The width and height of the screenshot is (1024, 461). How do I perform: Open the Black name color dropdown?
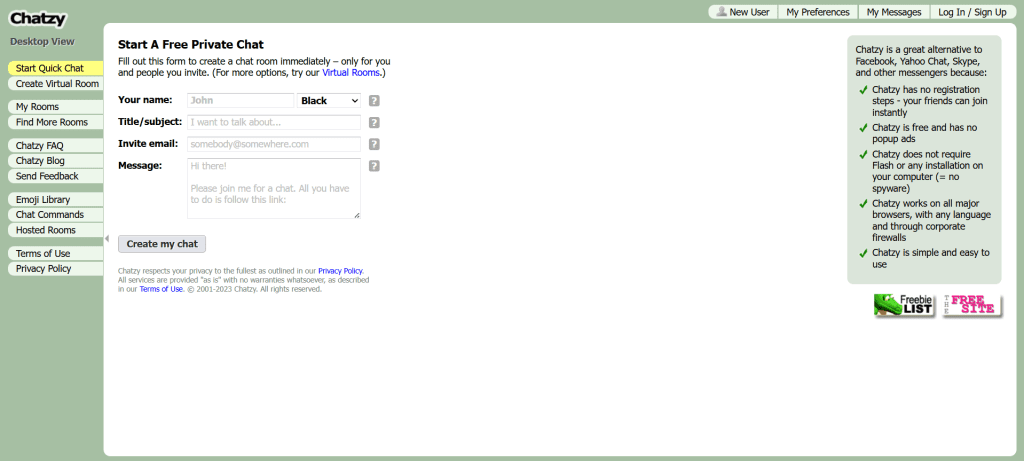click(x=329, y=101)
